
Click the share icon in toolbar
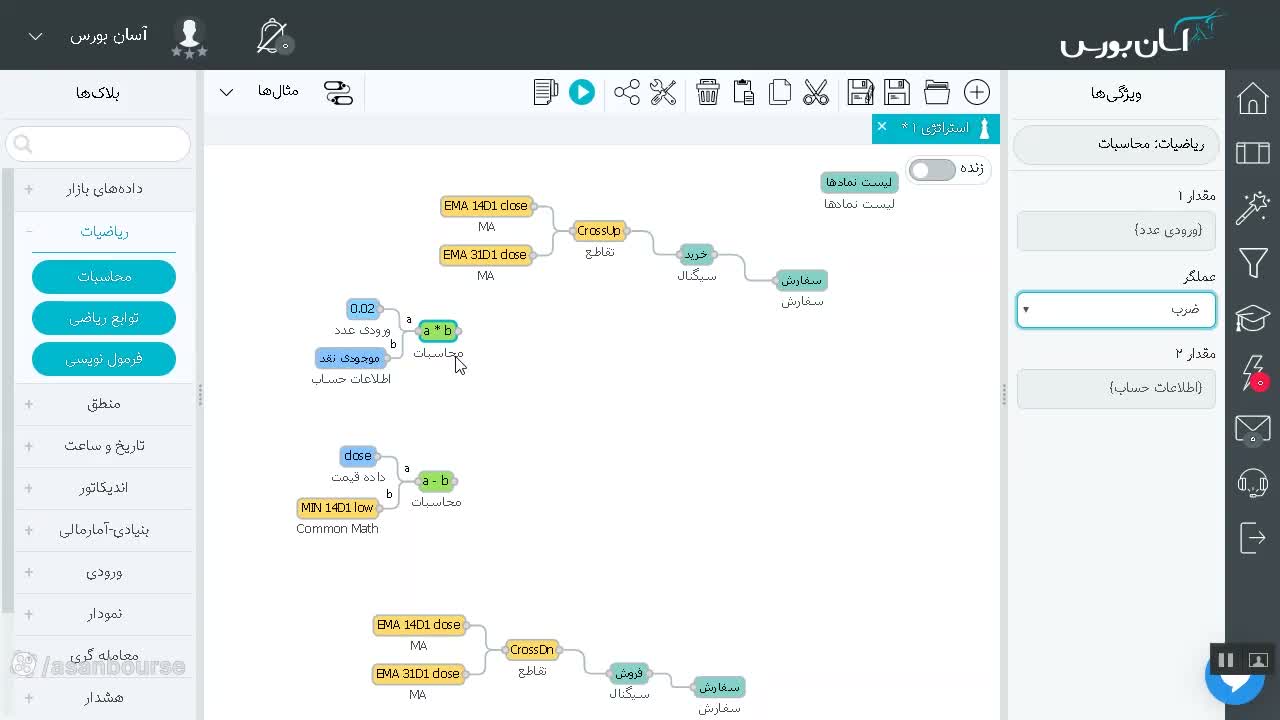click(x=627, y=93)
